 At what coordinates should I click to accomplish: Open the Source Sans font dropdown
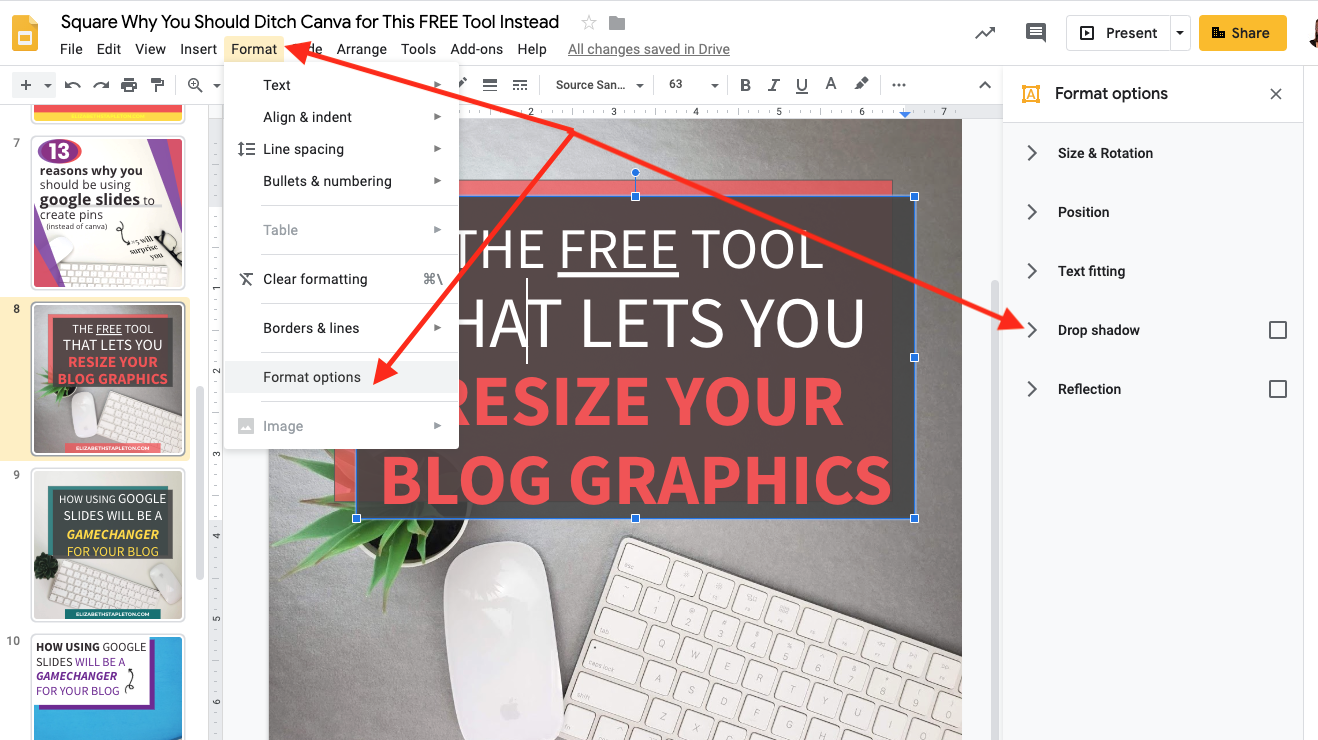point(599,85)
